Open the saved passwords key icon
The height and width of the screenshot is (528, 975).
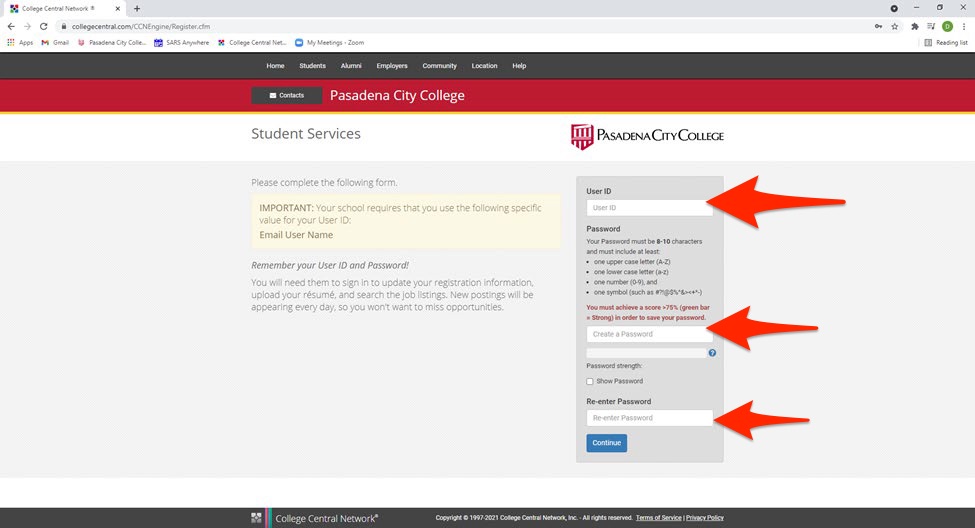tap(878, 26)
